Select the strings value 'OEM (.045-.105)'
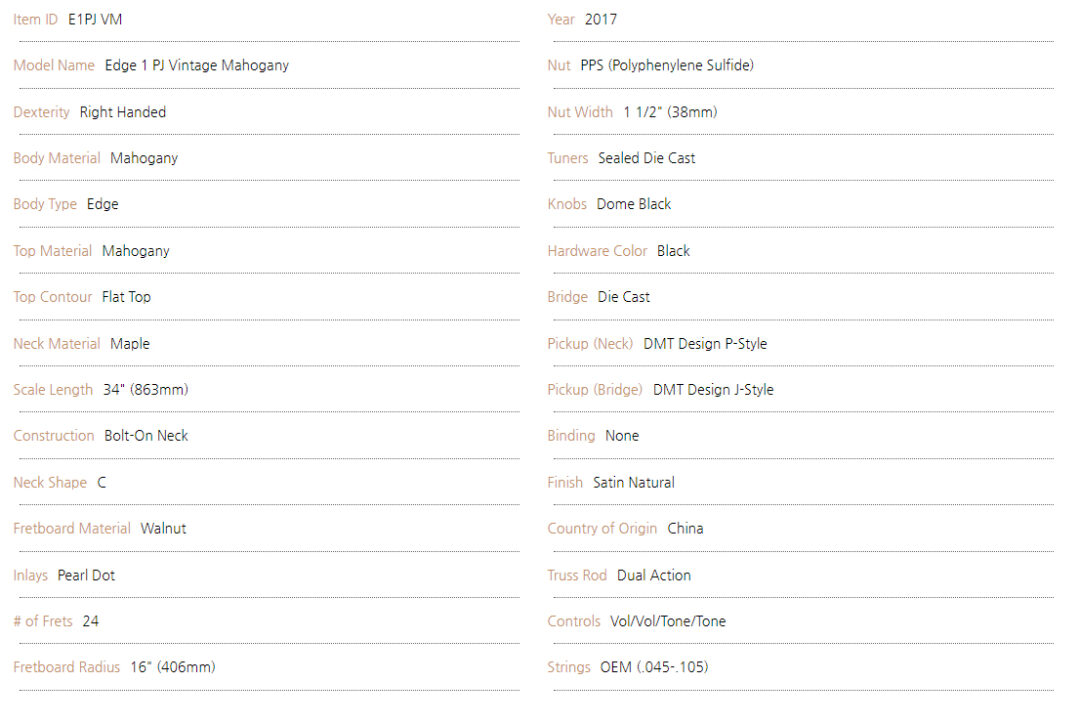The width and height of the screenshot is (1080, 725). click(x=654, y=667)
